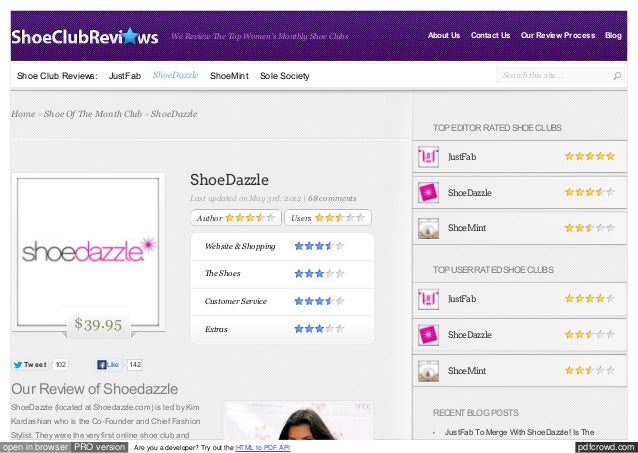Open ShoeMint in top user rated clubs
Screen dimensions: 638x453
[467, 371]
